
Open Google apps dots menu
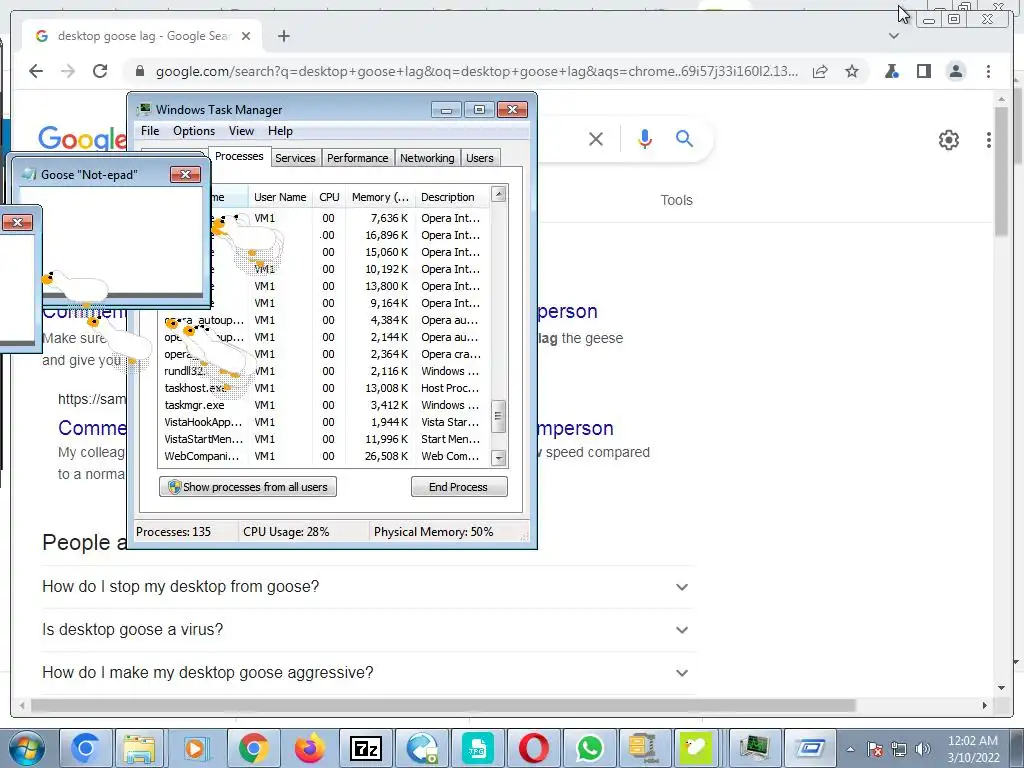pos(989,140)
